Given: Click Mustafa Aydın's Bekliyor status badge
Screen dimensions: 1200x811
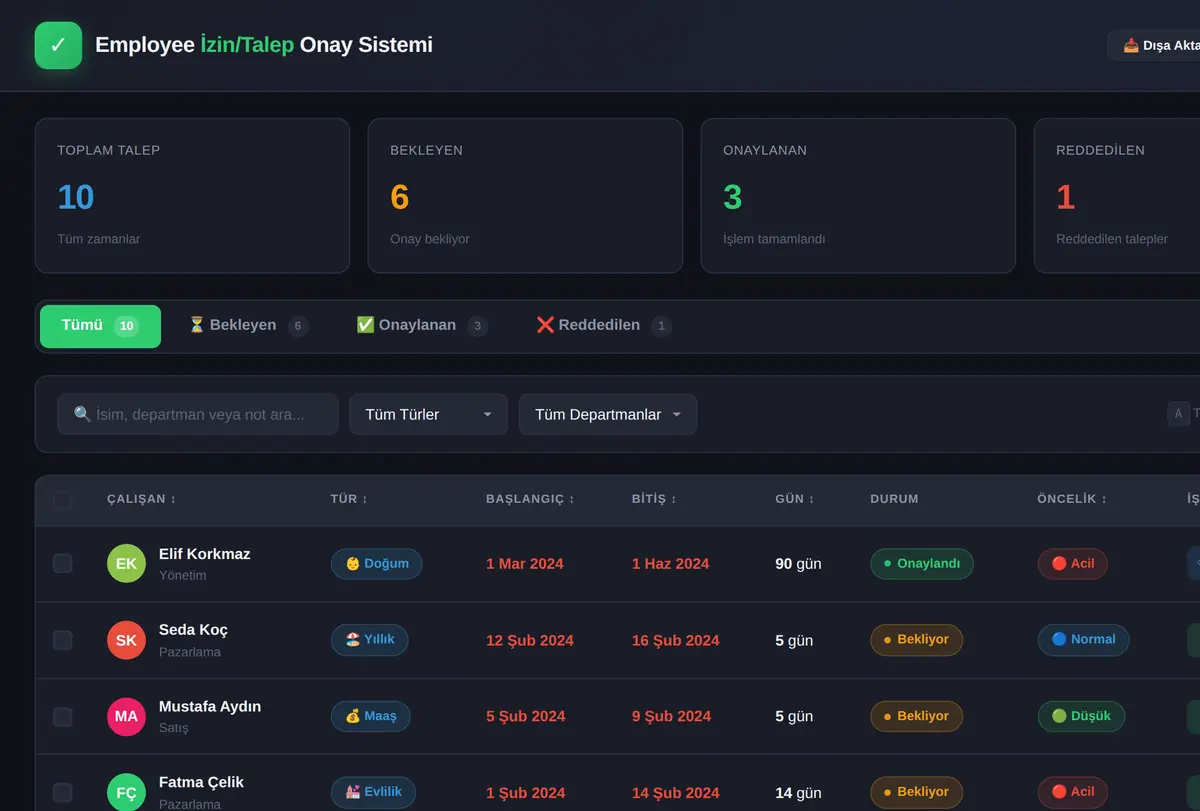Looking at the screenshot, I should pyautogui.click(x=916, y=716).
